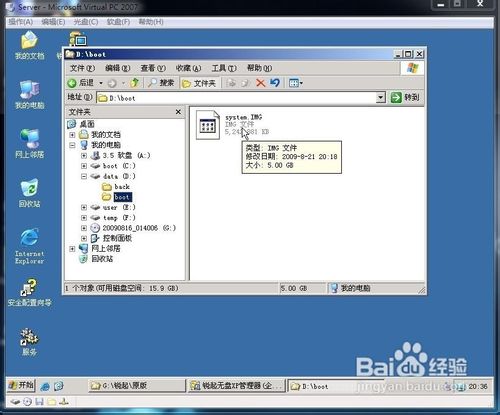Click the 安全配置向导 desktop icon
The height and width of the screenshot is (415, 500).
(29, 292)
